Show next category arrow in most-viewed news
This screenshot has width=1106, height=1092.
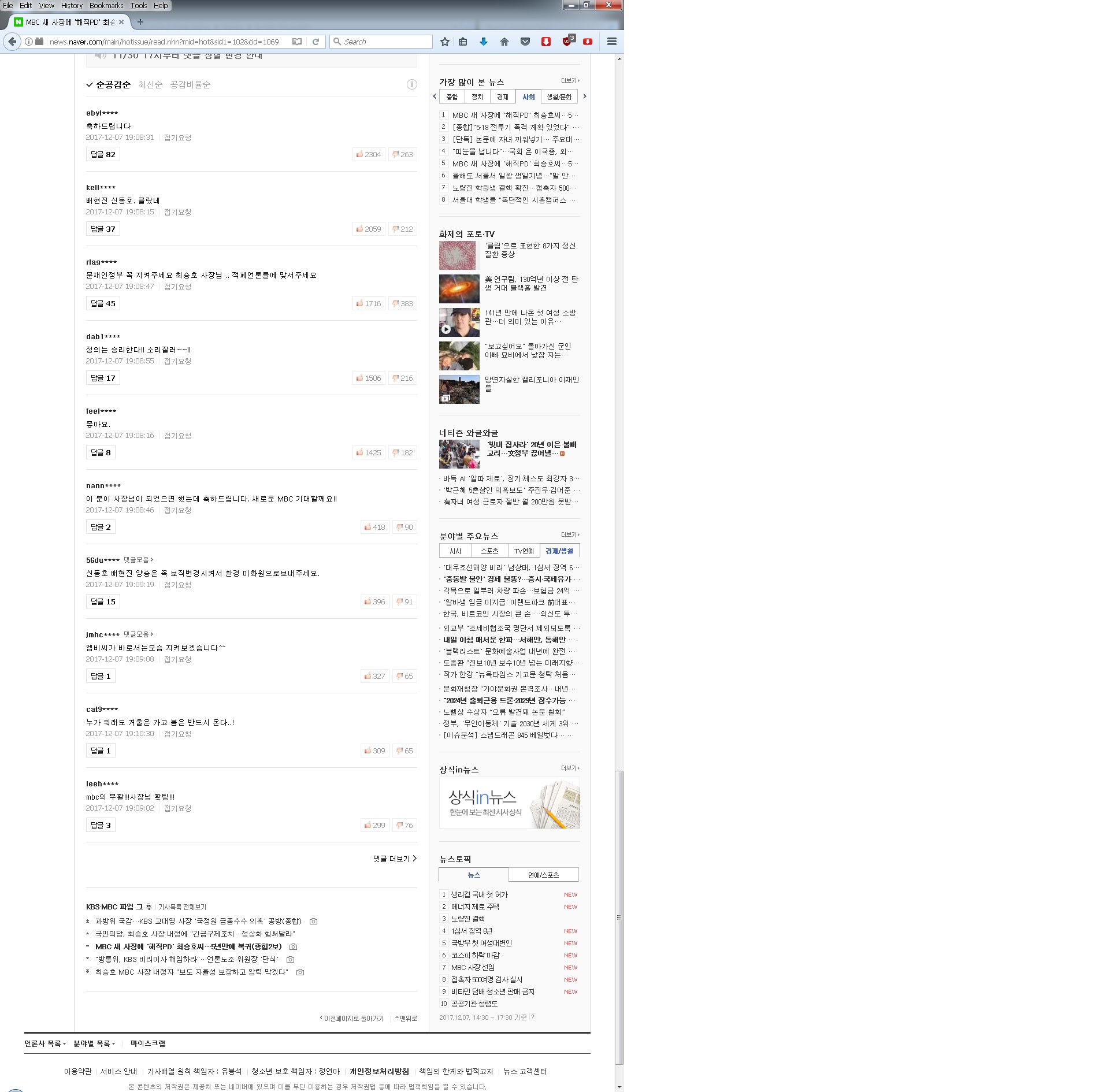[x=585, y=96]
